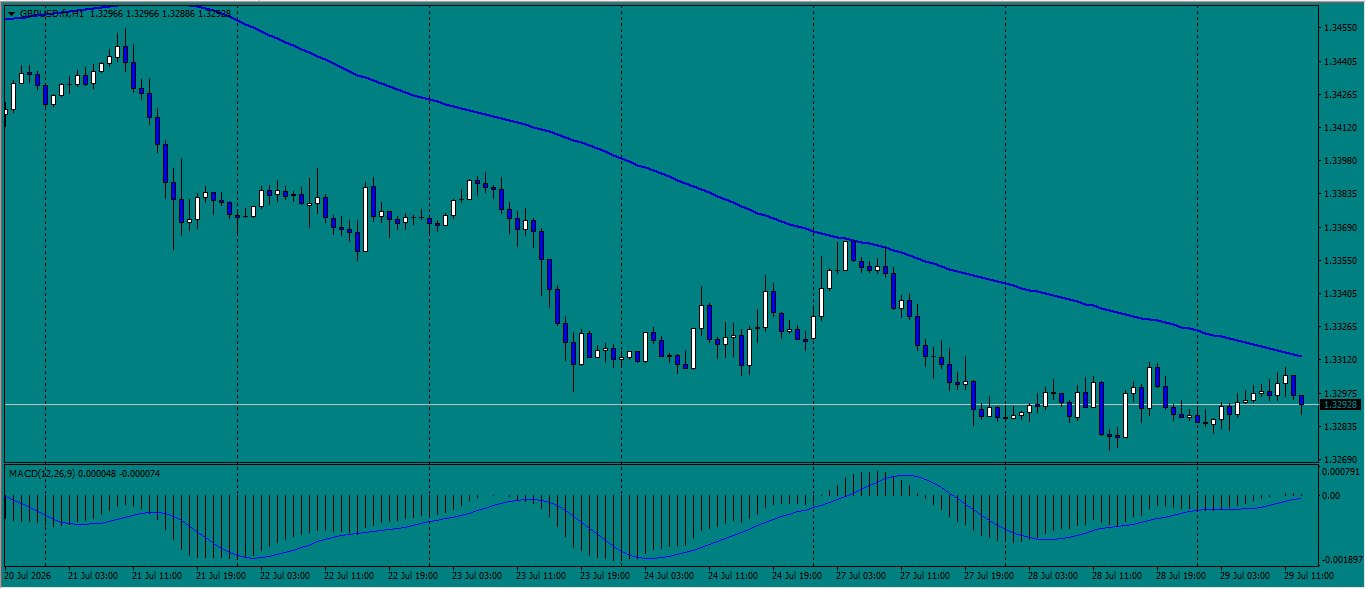Select the current price tag 1.32928

click(1340, 404)
